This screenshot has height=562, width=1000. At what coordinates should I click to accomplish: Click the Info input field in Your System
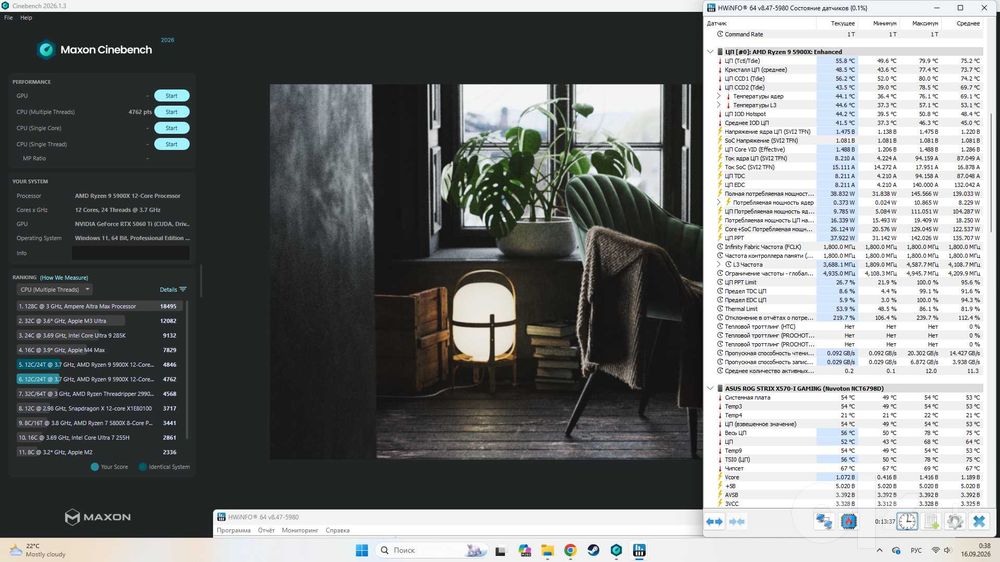(x=131, y=253)
